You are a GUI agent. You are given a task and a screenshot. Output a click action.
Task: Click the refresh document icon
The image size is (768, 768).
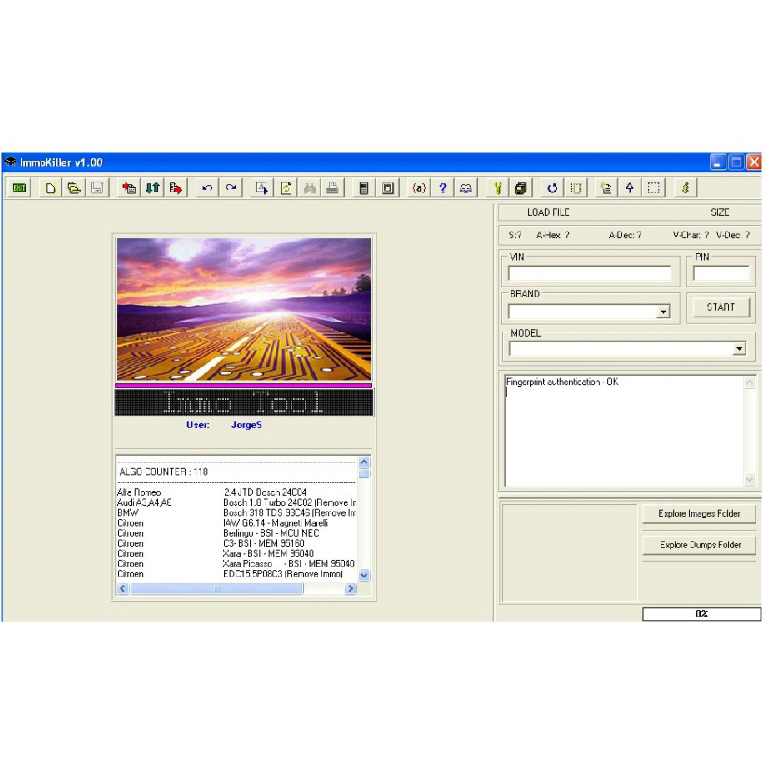click(x=286, y=188)
